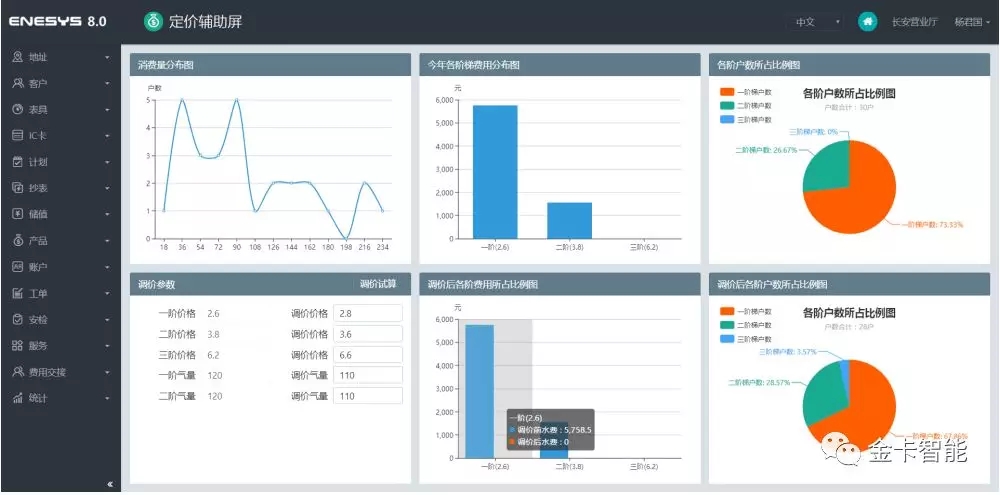Click the ENESYS 8.0 logo

[57, 22]
